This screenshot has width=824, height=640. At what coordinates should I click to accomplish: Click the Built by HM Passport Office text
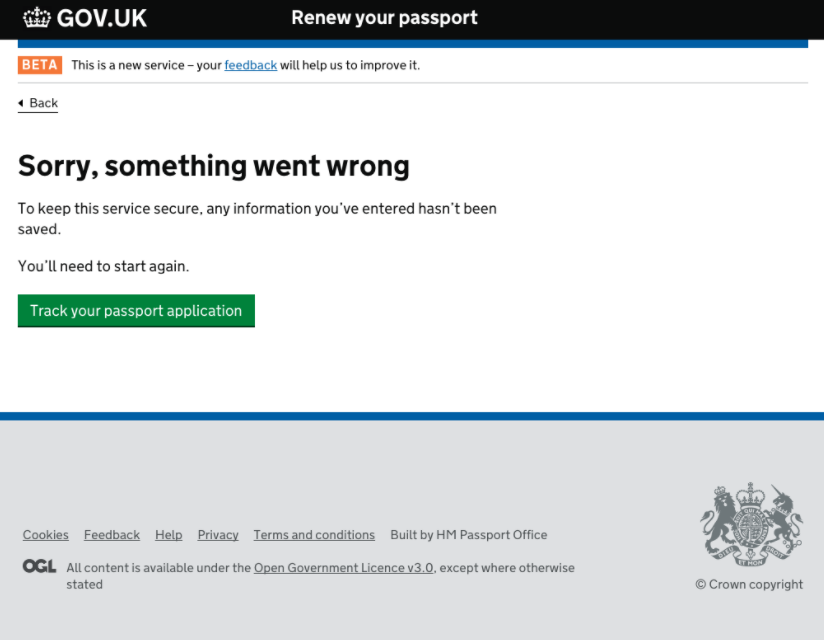coord(468,534)
